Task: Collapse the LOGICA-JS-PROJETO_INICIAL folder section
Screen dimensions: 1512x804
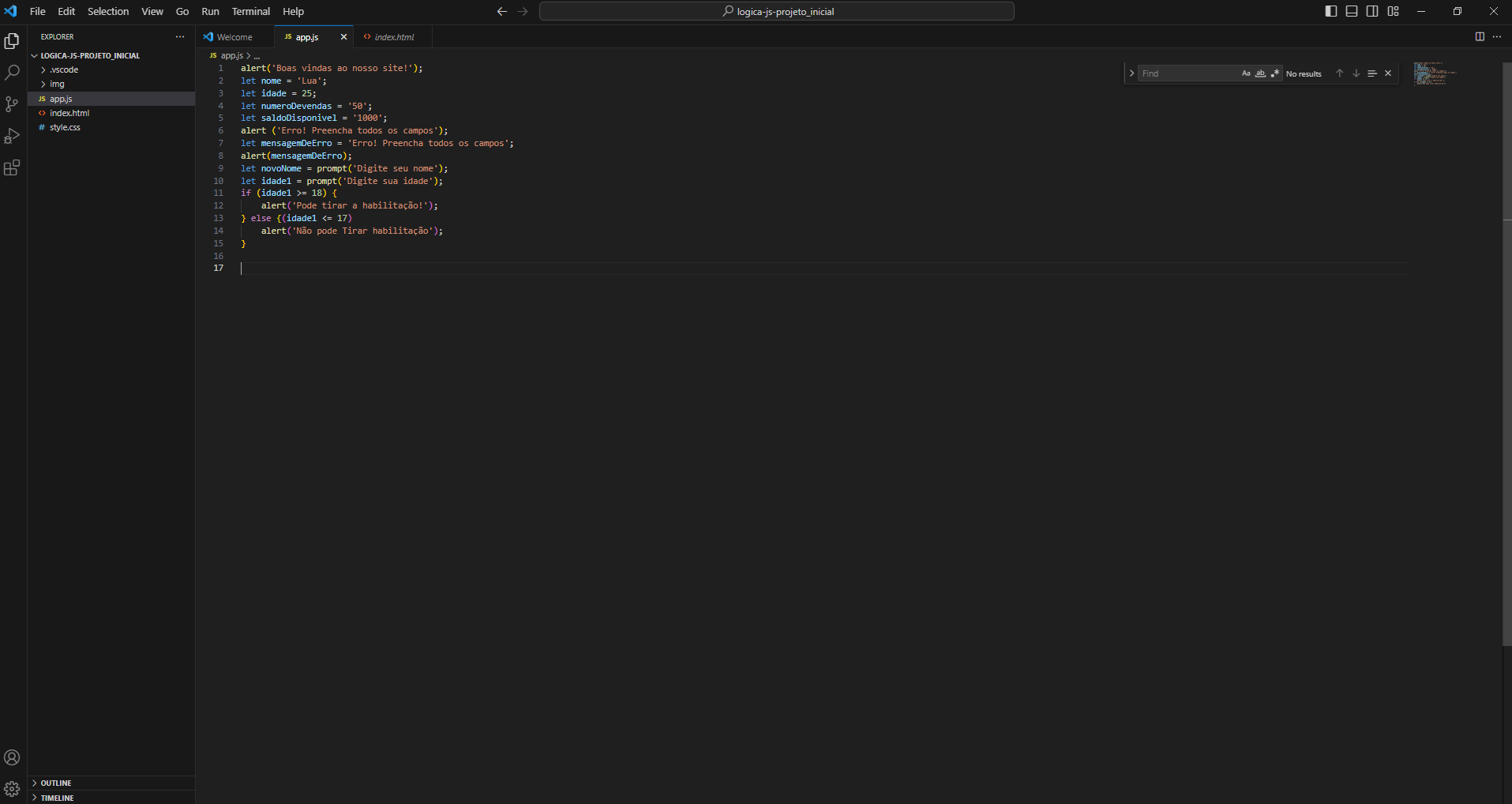Action: pos(111,55)
